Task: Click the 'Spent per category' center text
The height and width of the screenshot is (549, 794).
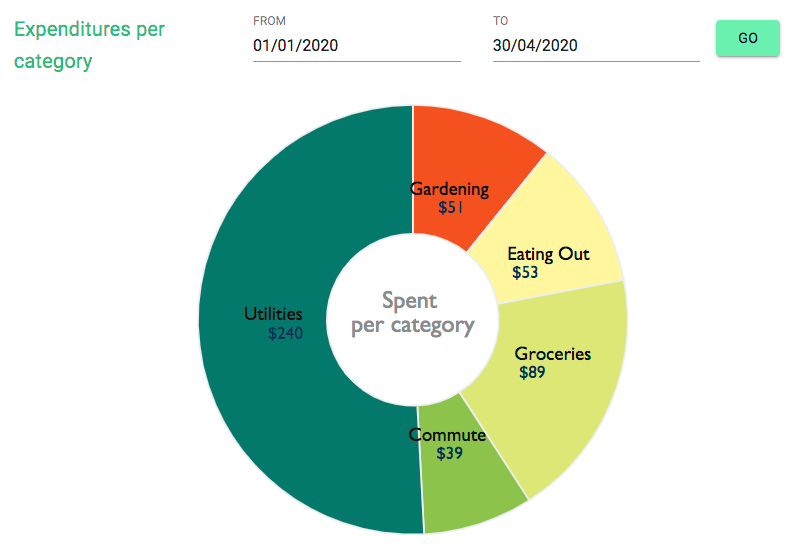Action: (x=412, y=312)
